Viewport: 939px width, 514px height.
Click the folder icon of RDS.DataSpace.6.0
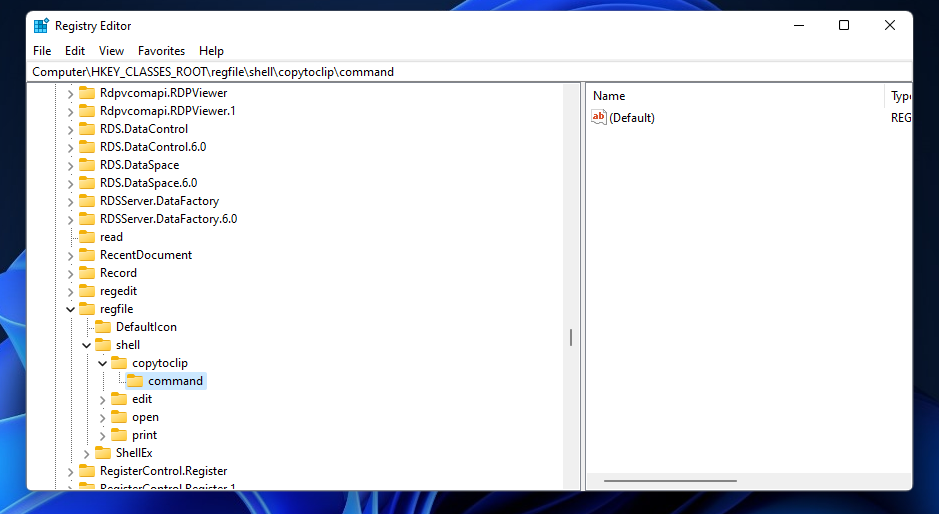pos(87,183)
